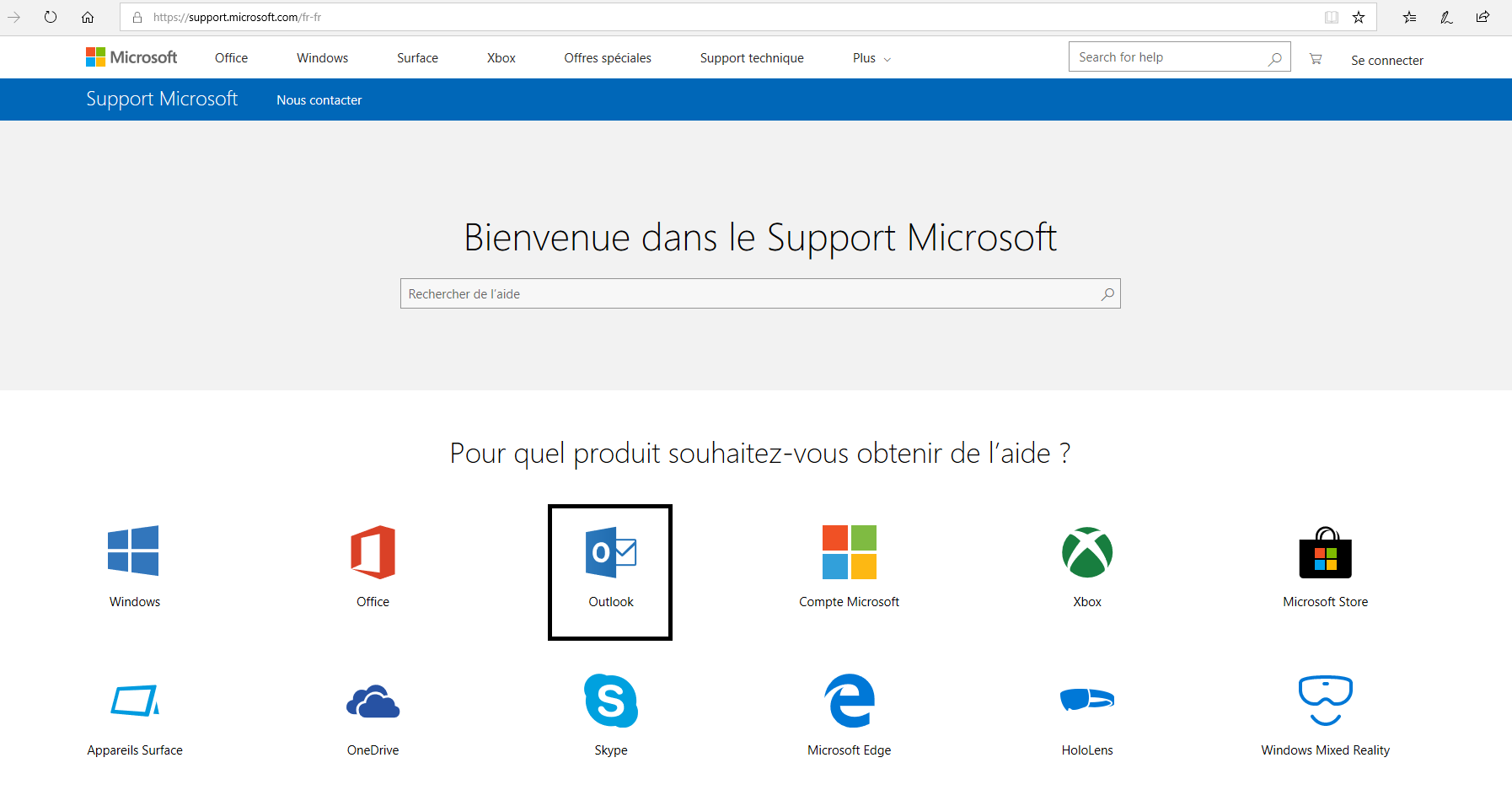The width and height of the screenshot is (1512, 806).
Task: Open HoloLens product icon
Action: click(1087, 700)
